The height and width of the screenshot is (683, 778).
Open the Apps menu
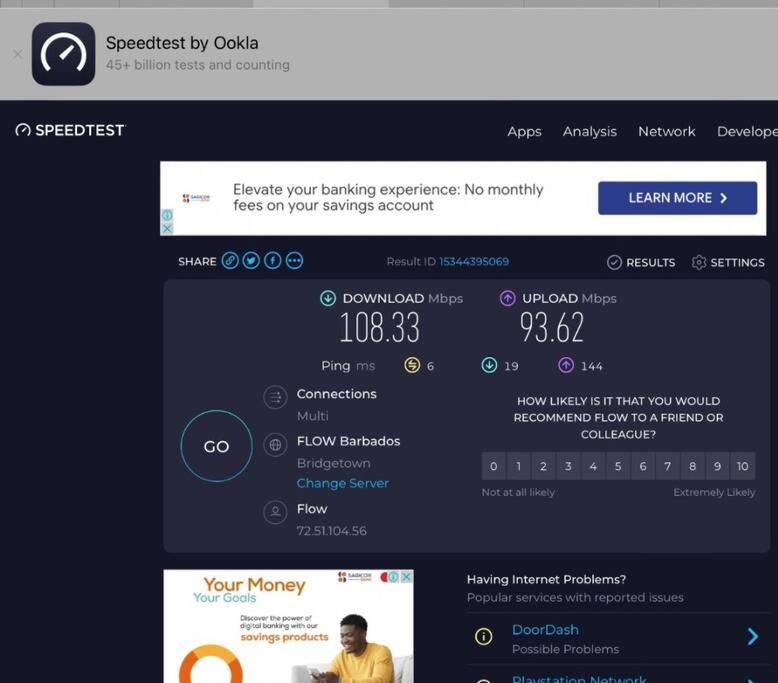tap(524, 131)
